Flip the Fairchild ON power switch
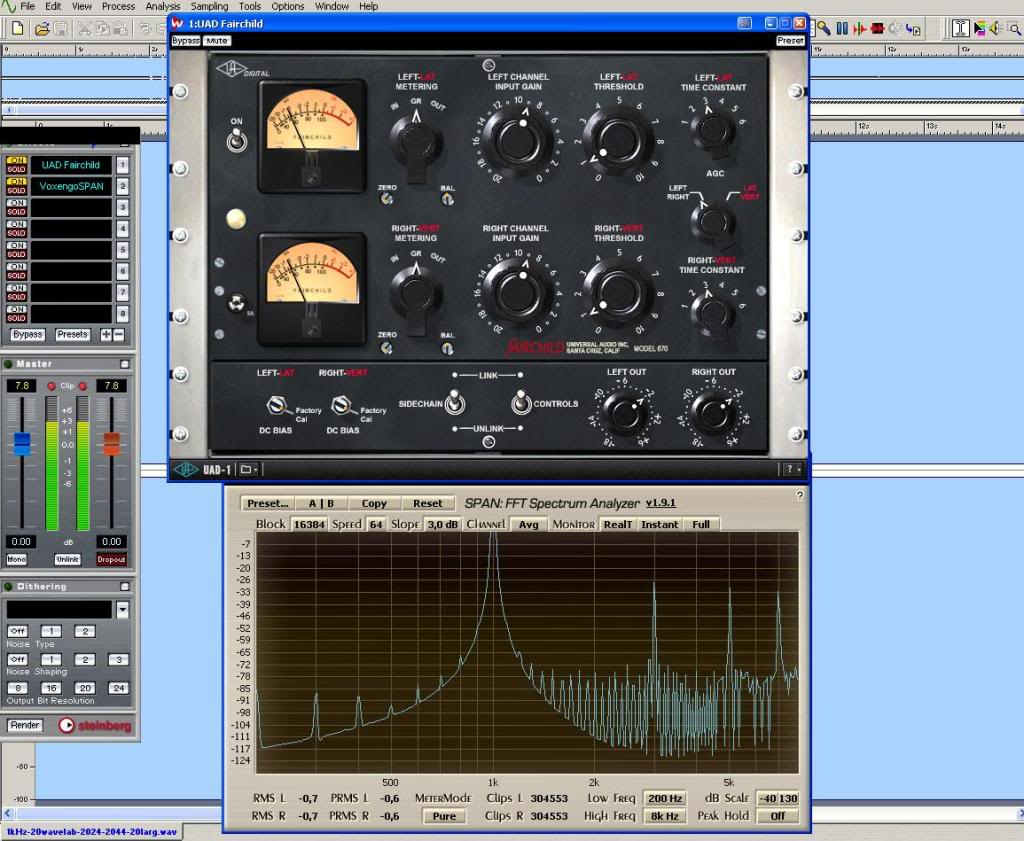1024x841 pixels. pyautogui.click(x=236, y=141)
